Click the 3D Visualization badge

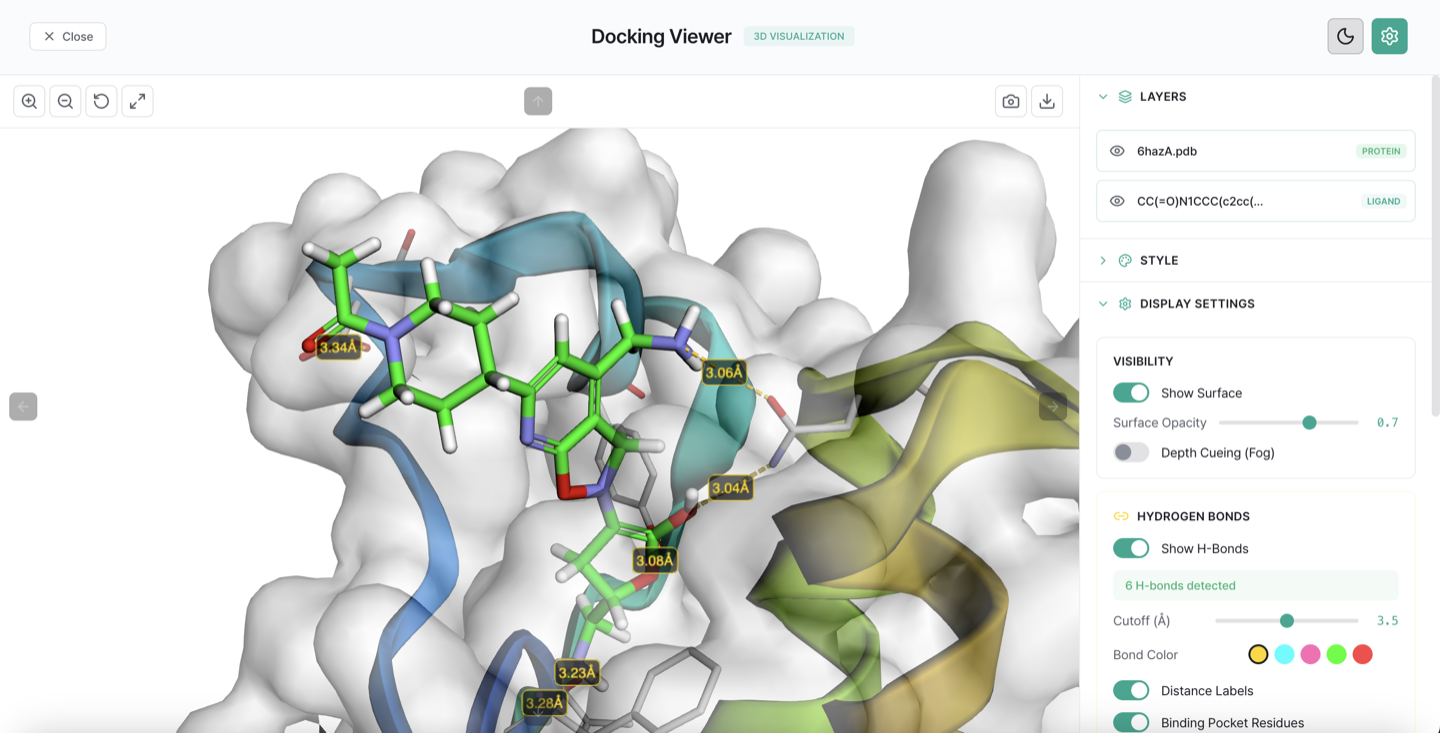coord(799,36)
